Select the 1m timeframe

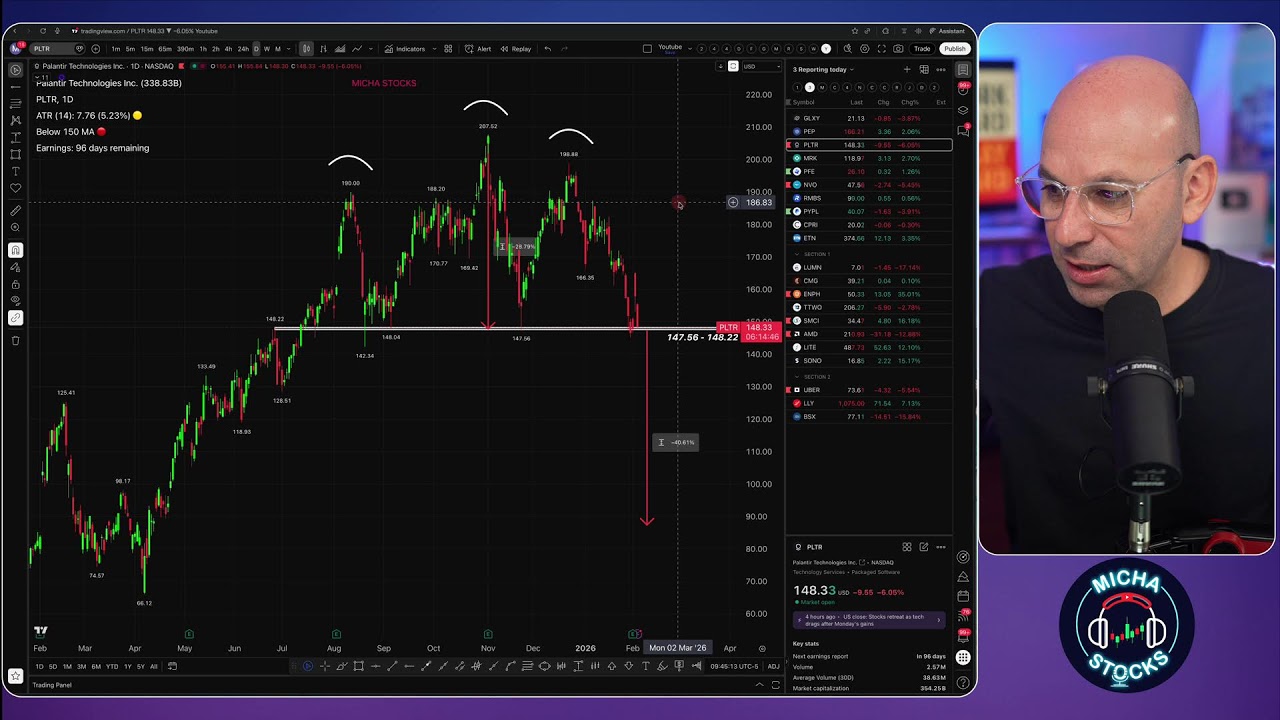tap(116, 49)
